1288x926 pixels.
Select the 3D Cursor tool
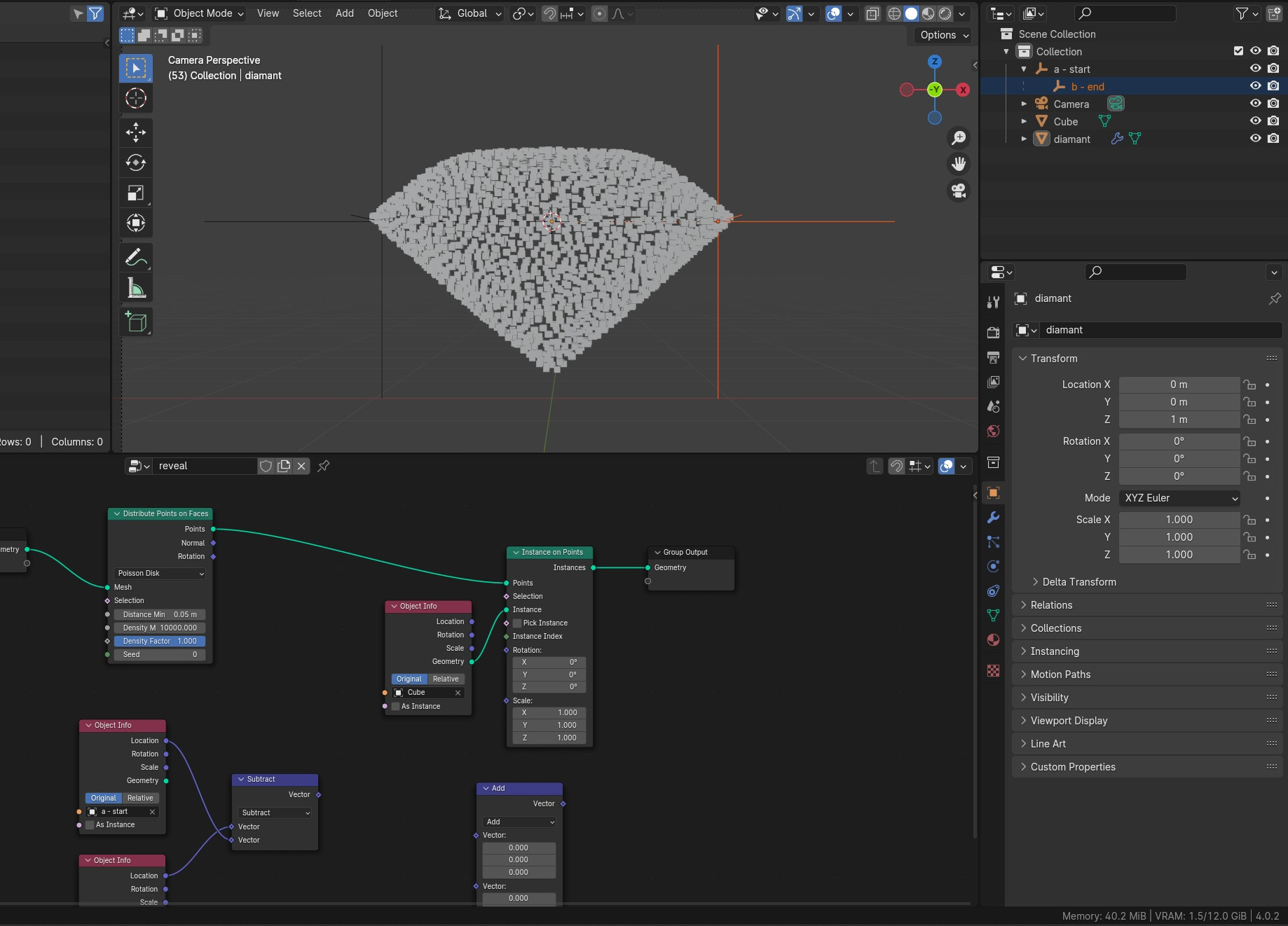135,99
